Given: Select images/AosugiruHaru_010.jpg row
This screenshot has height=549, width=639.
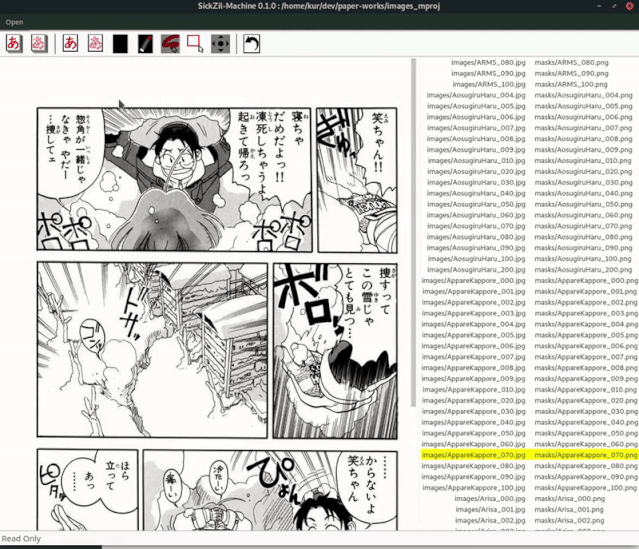Looking at the screenshot, I should 476,161.
